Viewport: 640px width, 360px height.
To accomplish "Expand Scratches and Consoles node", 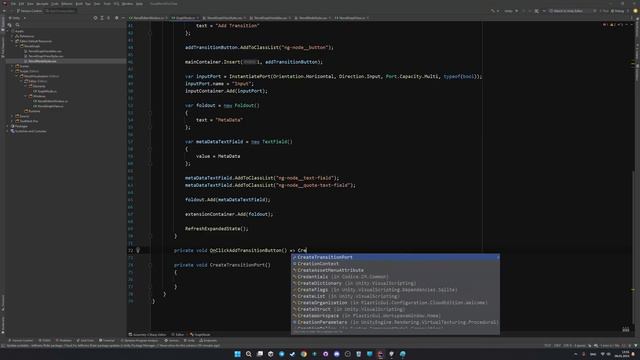I will (8, 131).
